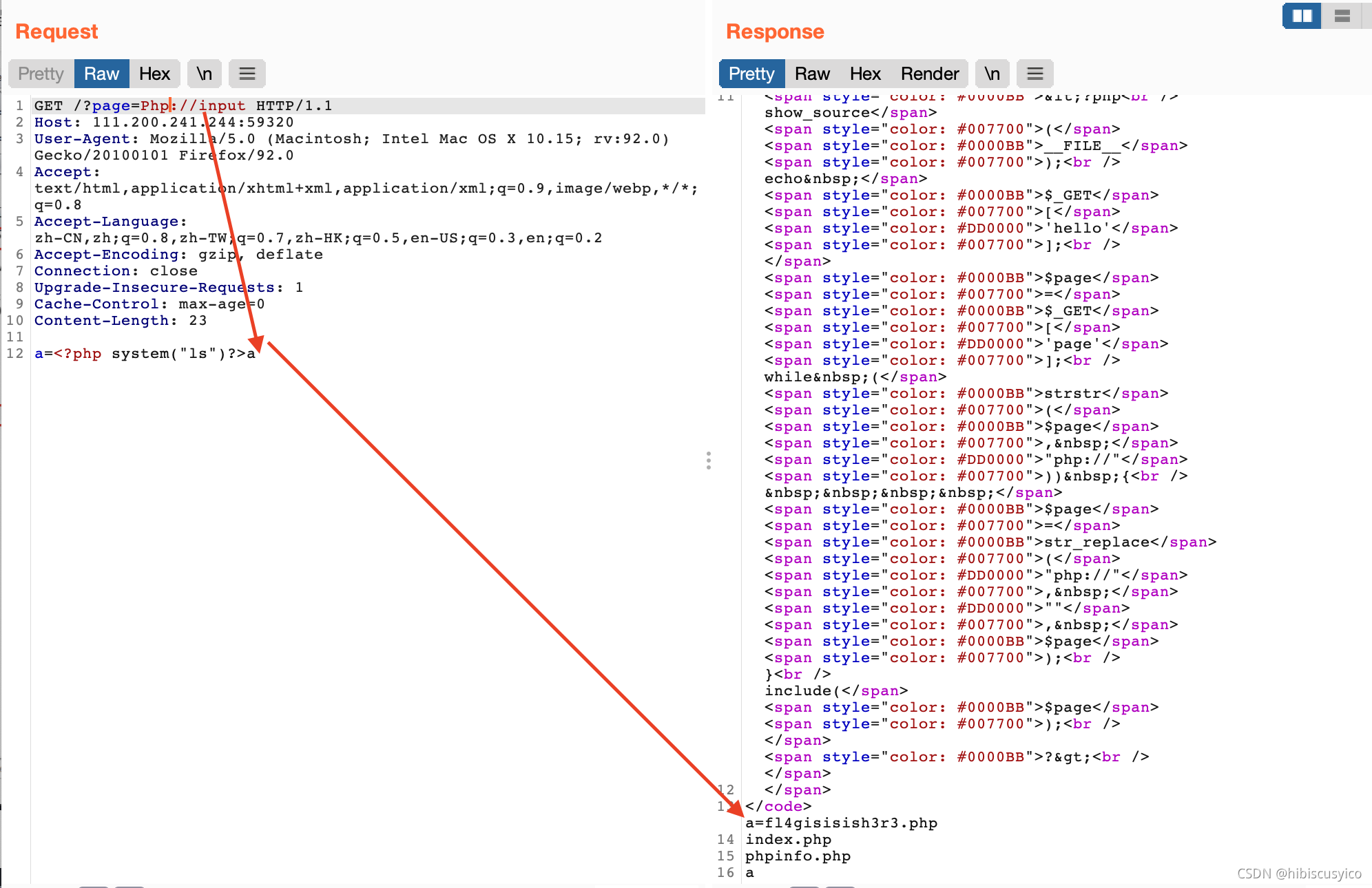The image size is (1372, 888).
Task: Toggle Response \n newline display button
Action: click(992, 74)
